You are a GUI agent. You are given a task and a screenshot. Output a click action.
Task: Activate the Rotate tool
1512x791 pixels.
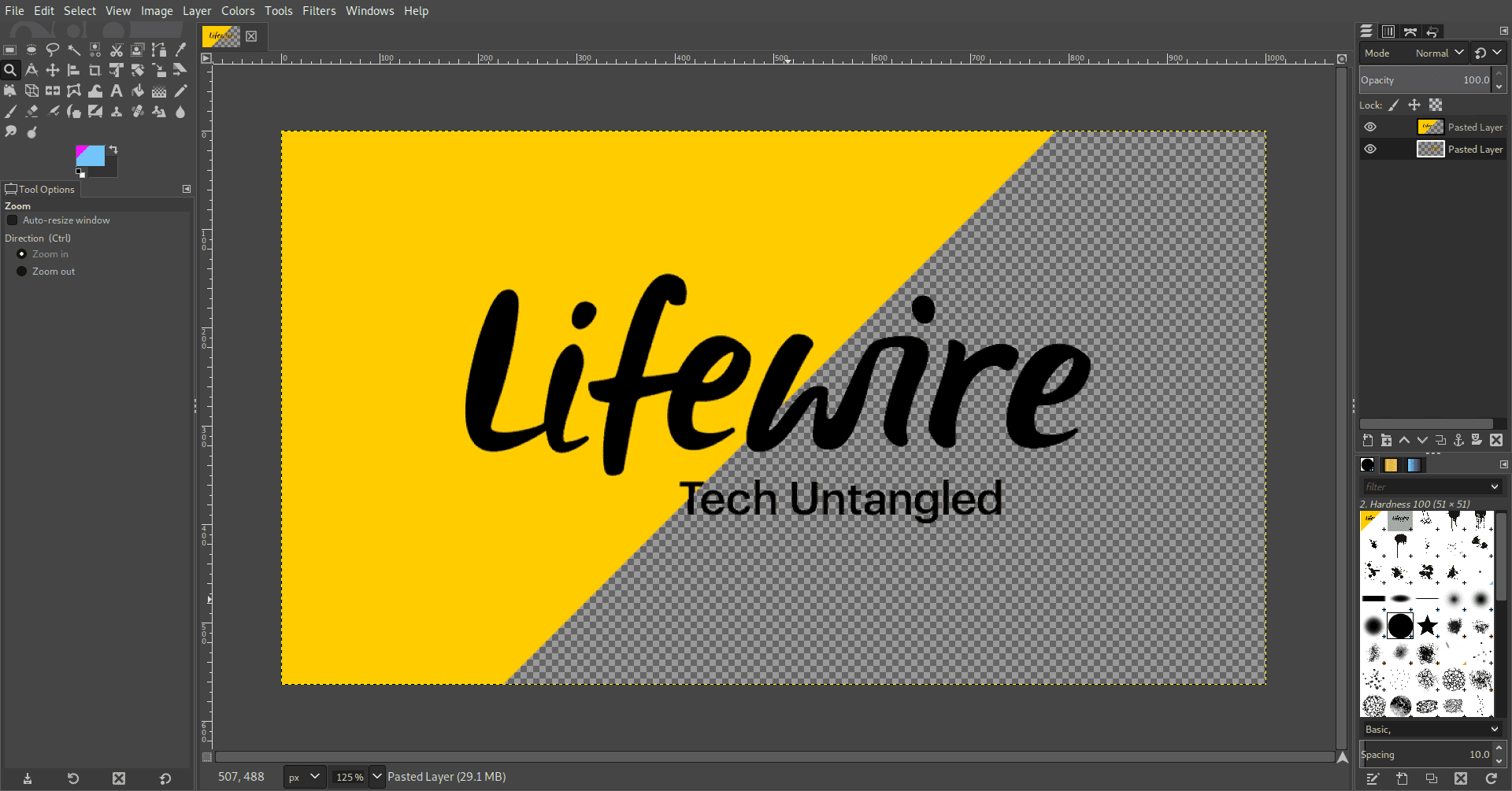pyautogui.click(x=138, y=70)
